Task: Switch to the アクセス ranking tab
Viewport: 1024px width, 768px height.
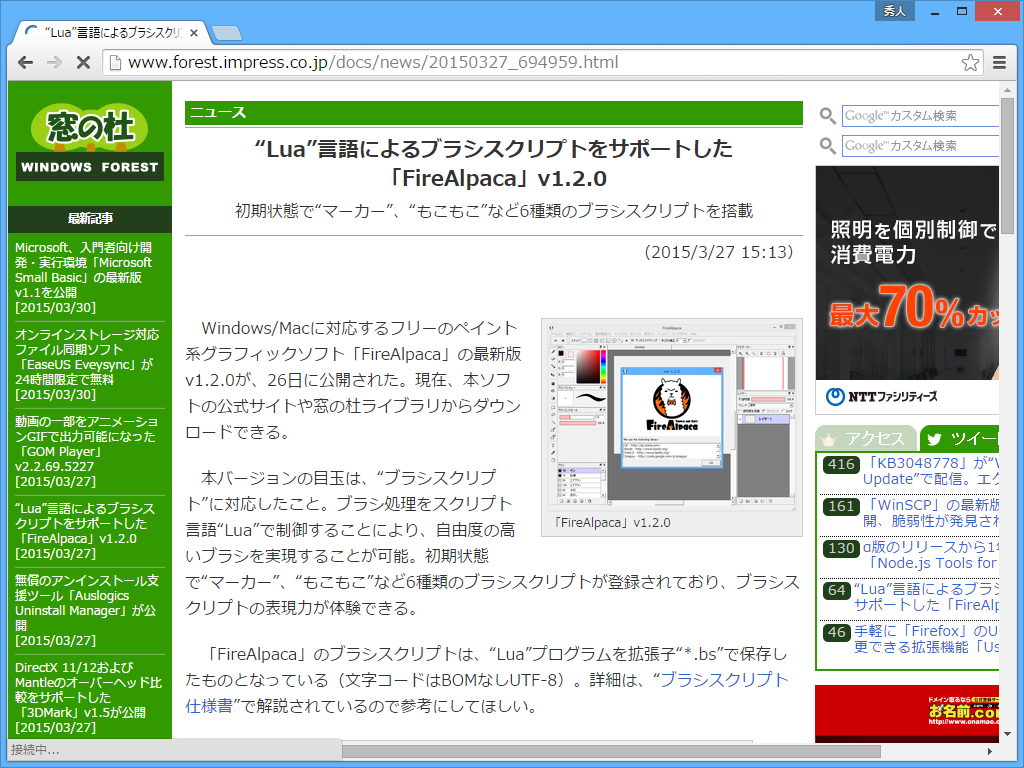Action: point(866,438)
